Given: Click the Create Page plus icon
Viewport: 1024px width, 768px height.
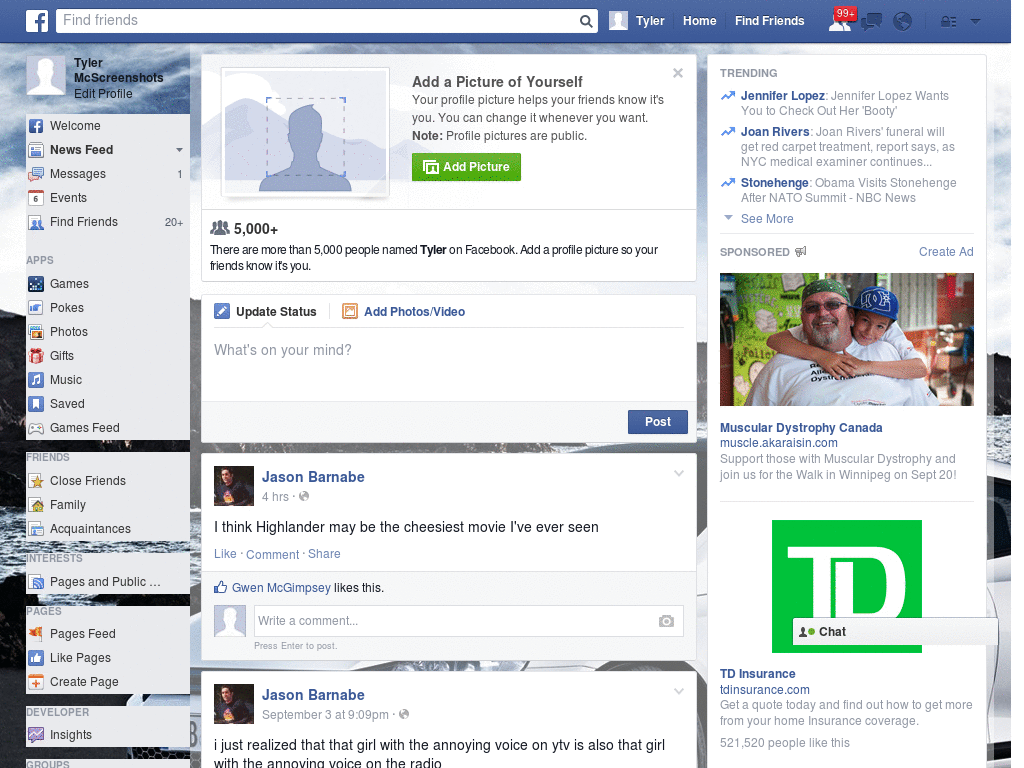Looking at the screenshot, I should pyautogui.click(x=36, y=682).
